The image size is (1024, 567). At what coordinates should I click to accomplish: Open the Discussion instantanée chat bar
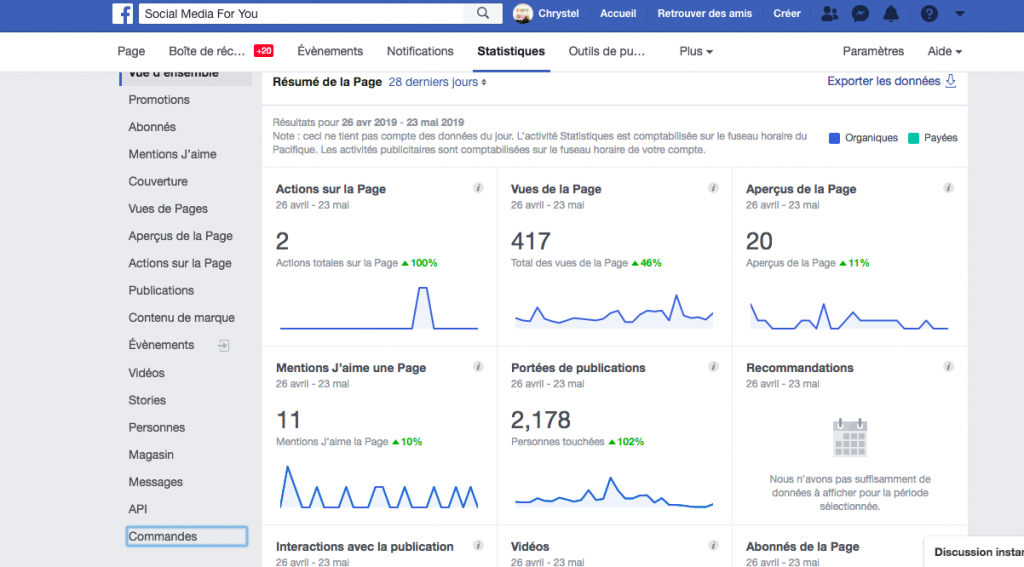974,552
